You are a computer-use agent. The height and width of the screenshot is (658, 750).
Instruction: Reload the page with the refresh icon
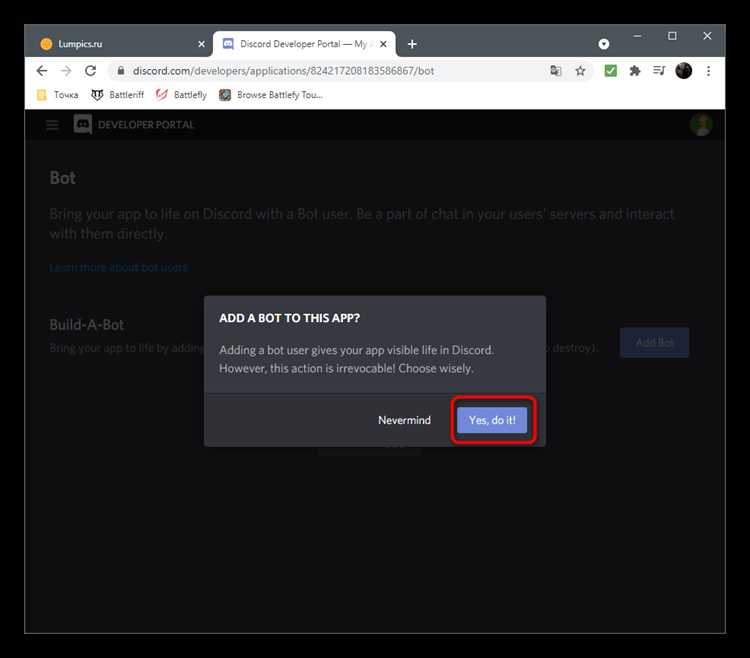[90, 71]
